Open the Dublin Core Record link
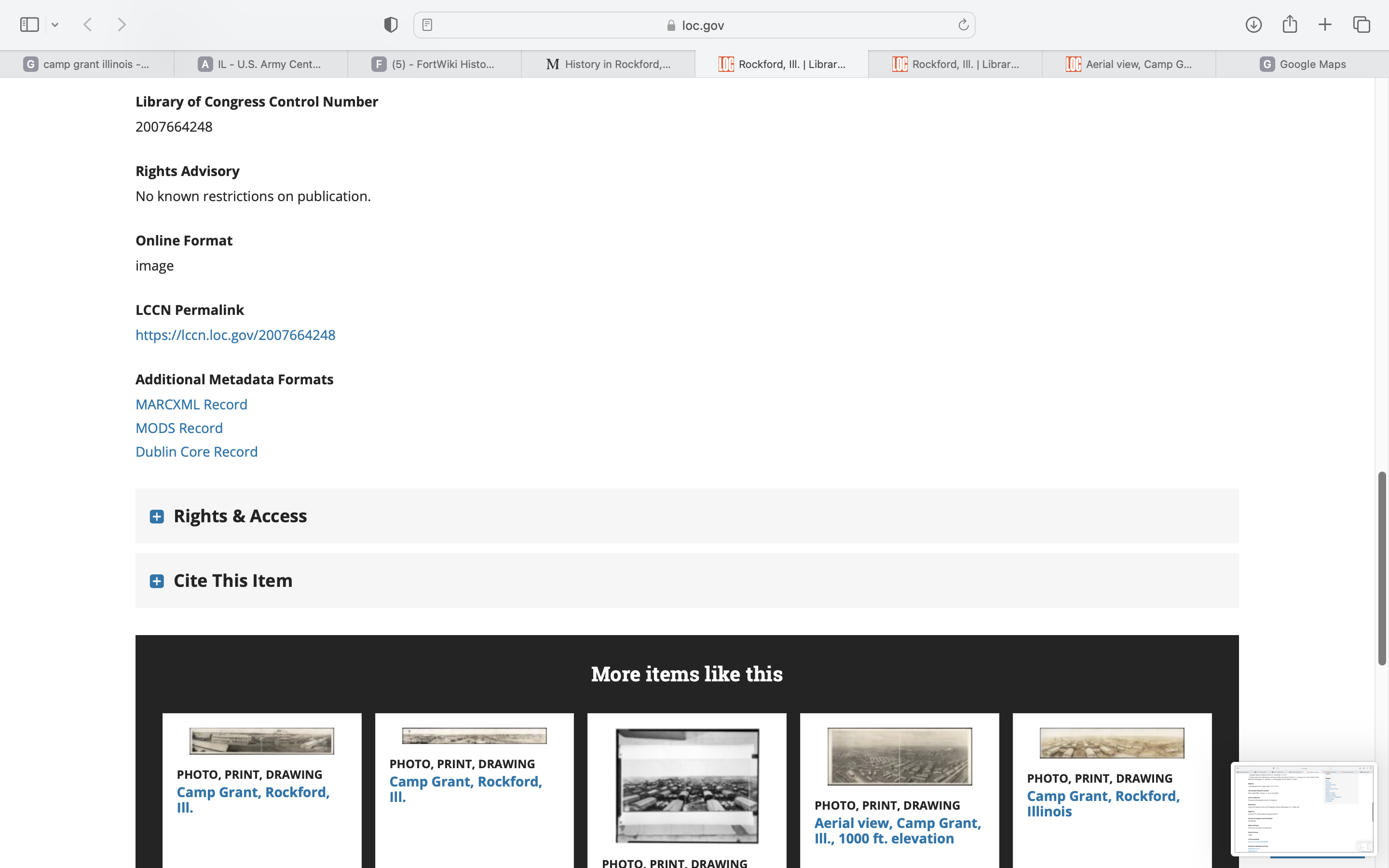 pyautogui.click(x=196, y=452)
